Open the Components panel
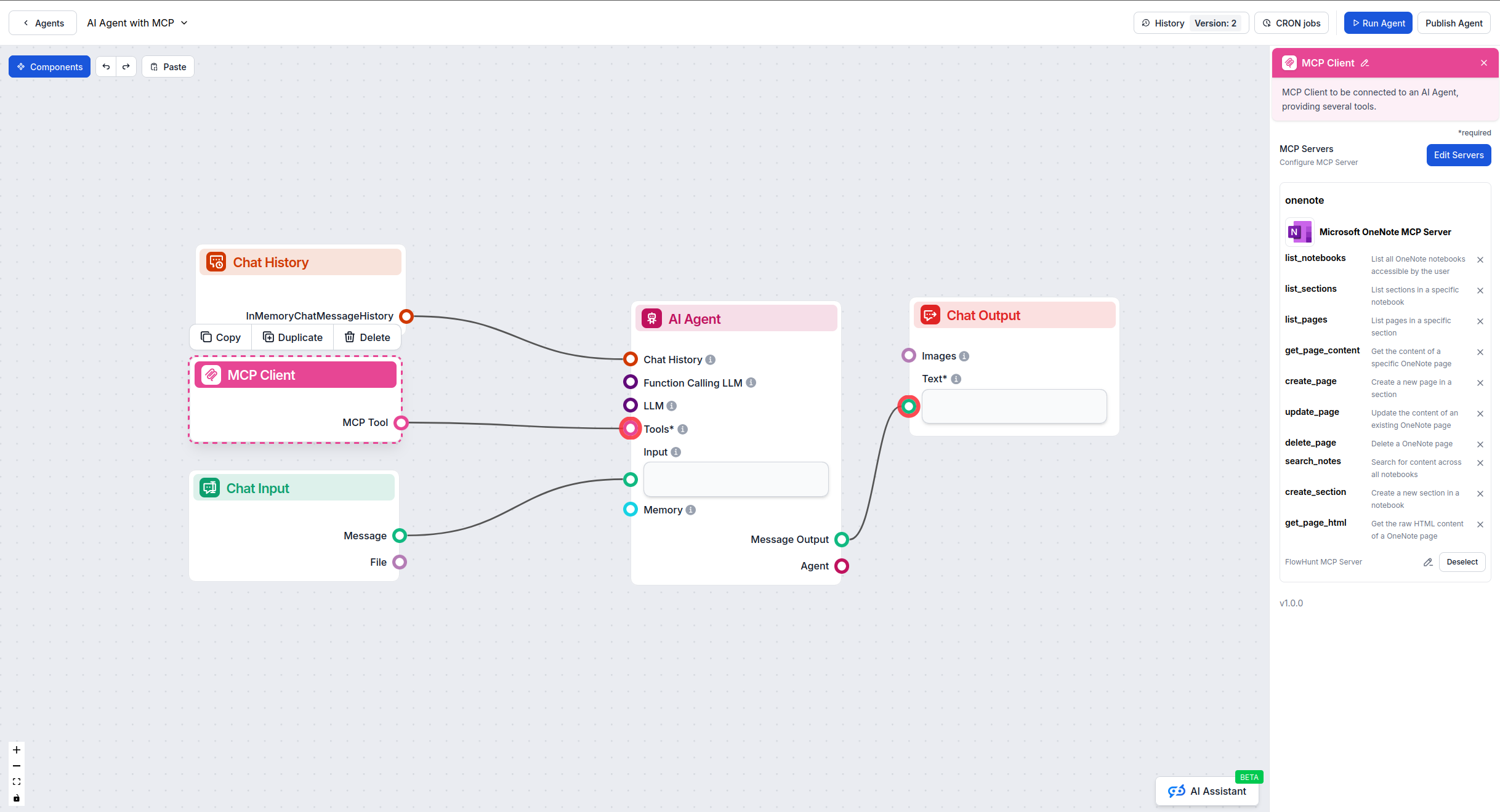Viewport: 1500px width, 812px height. 49,66
